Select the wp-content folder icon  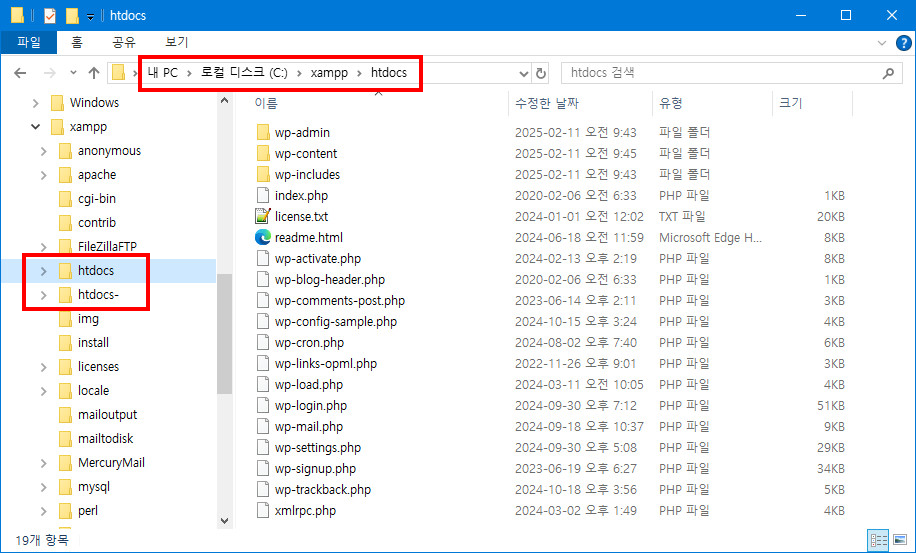pyautogui.click(x=263, y=154)
